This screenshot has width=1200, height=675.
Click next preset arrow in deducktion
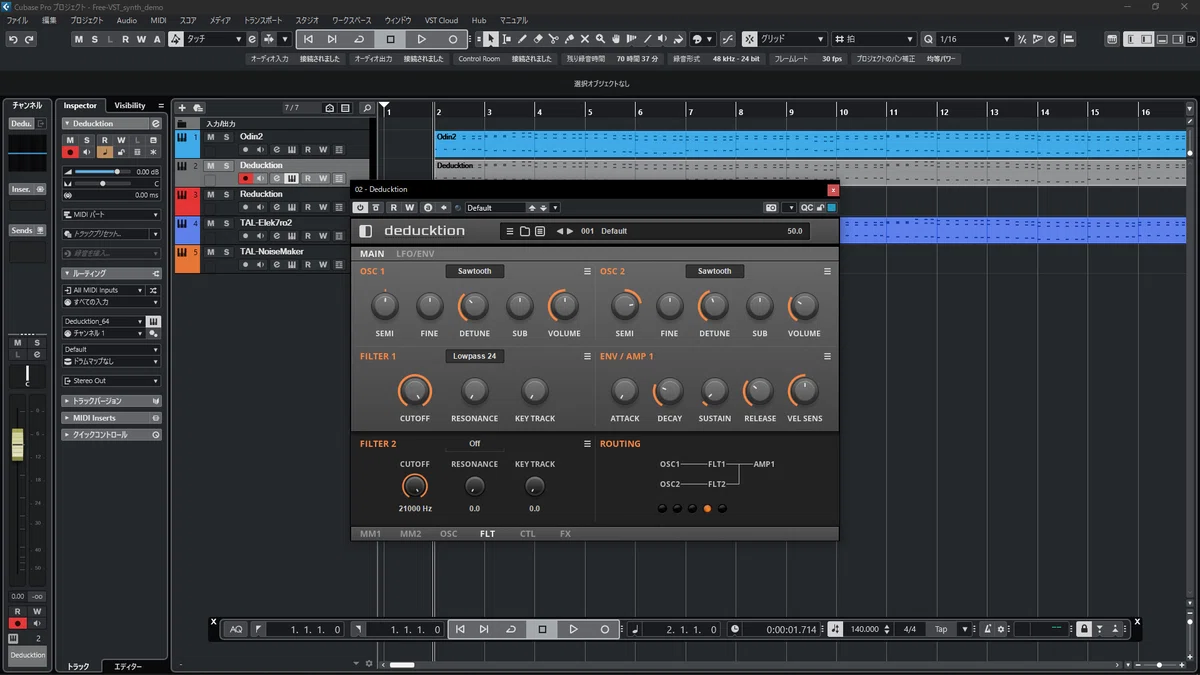pos(570,231)
